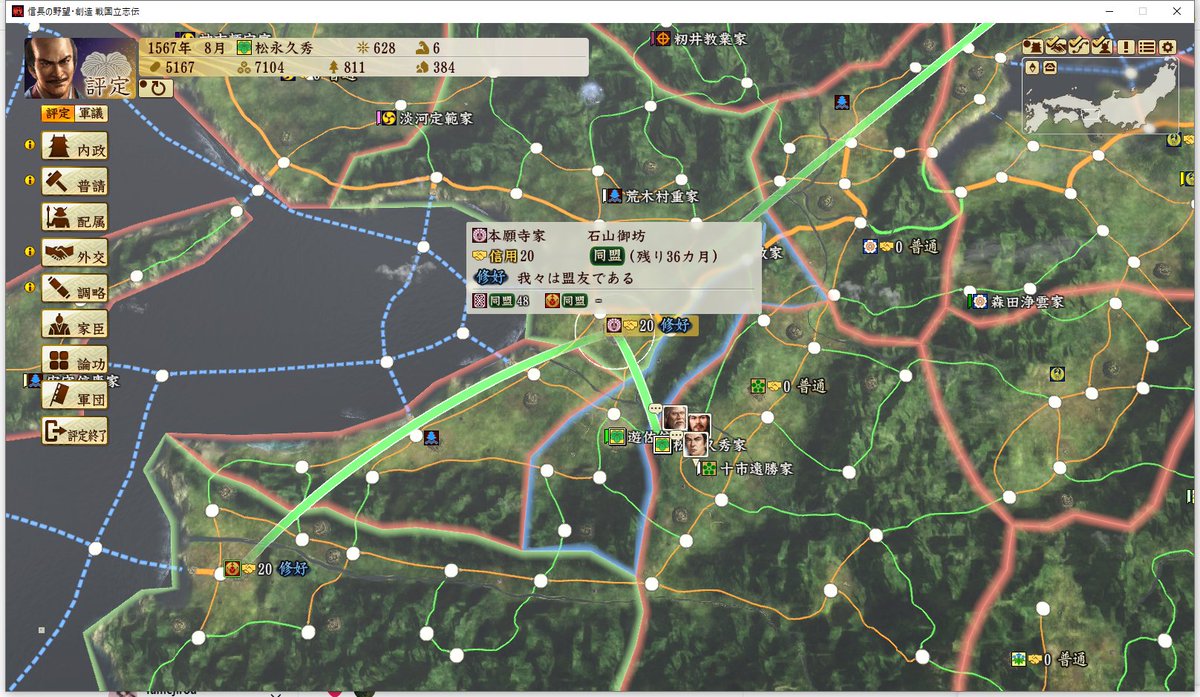The width and height of the screenshot is (1200, 697).
Task: Select the 森田浄雲家 clan label
Action: tap(1027, 301)
